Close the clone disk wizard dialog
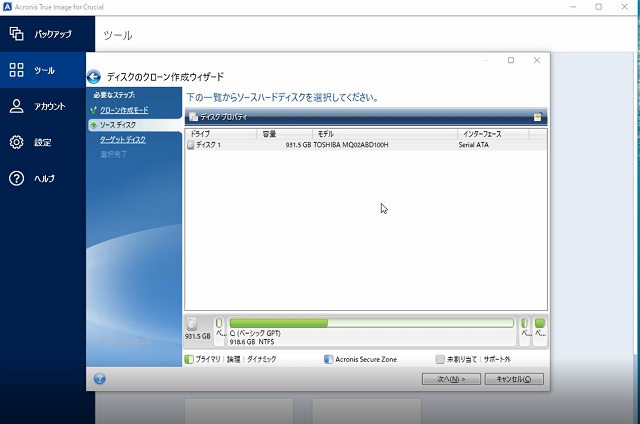The image size is (640, 424). [537, 60]
